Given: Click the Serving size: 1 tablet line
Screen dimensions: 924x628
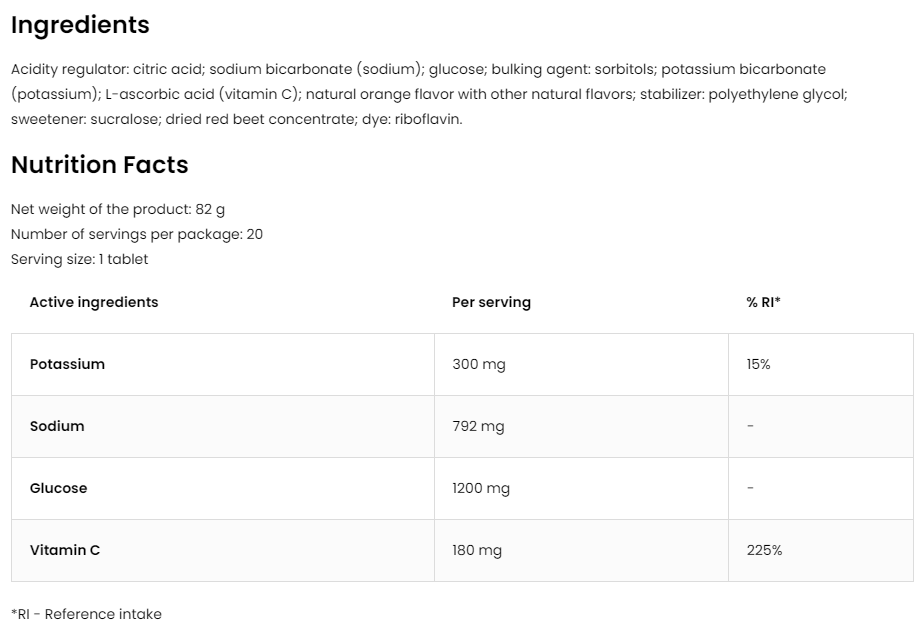Looking at the screenshot, I should click(79, 259).
